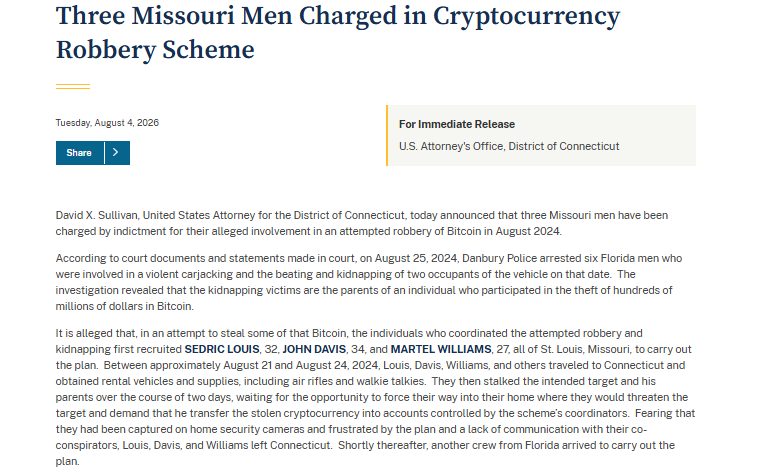
Task: Click the bold name MARTEL WILLIAMS
Action: tap(441, 349)
